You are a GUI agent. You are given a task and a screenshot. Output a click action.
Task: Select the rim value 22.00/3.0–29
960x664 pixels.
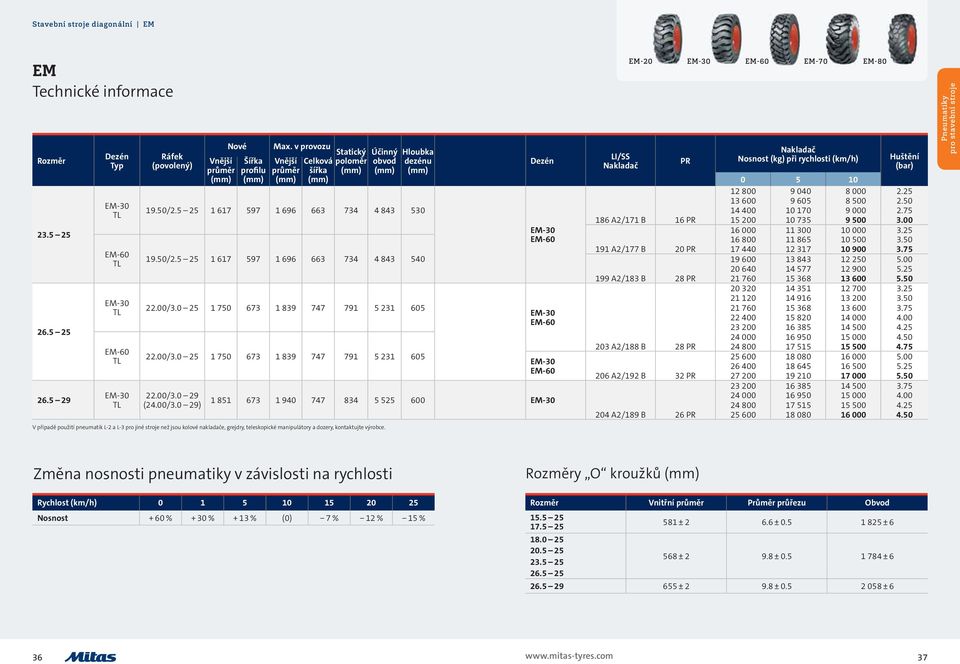click(172, 395)
